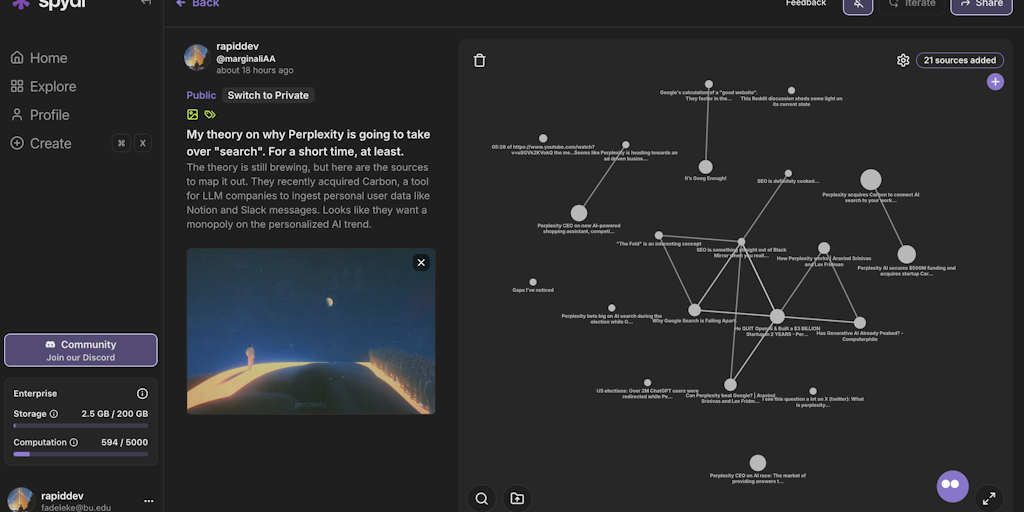This screenshot has height=512, width=1024.
Task: Select 'He QUIT OpenAI & Built a $3 BILLION' node
Action: click(777, 317)
